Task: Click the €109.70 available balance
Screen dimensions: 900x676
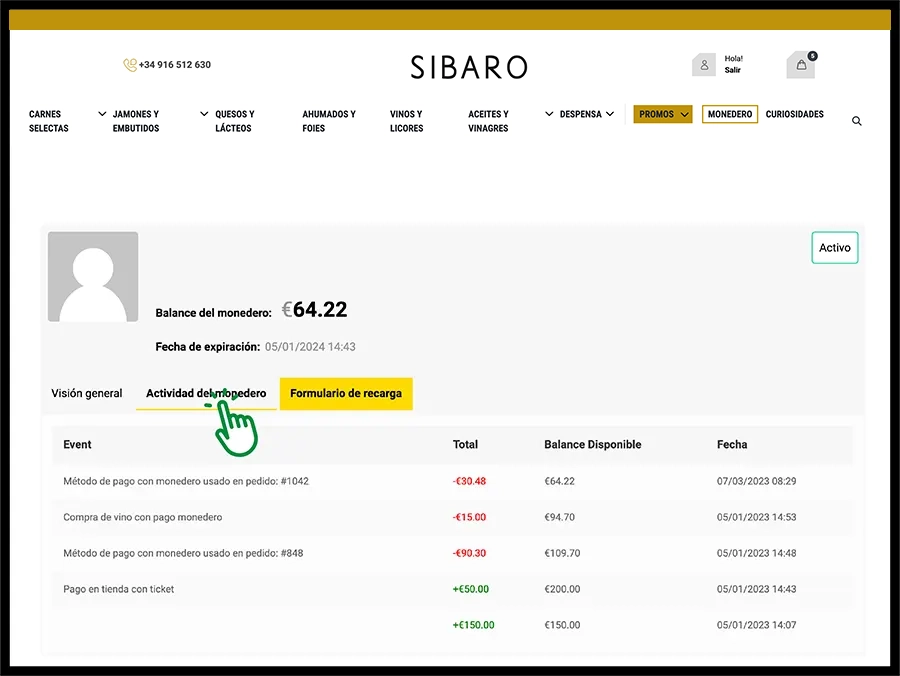Action: tap(562, 553)
